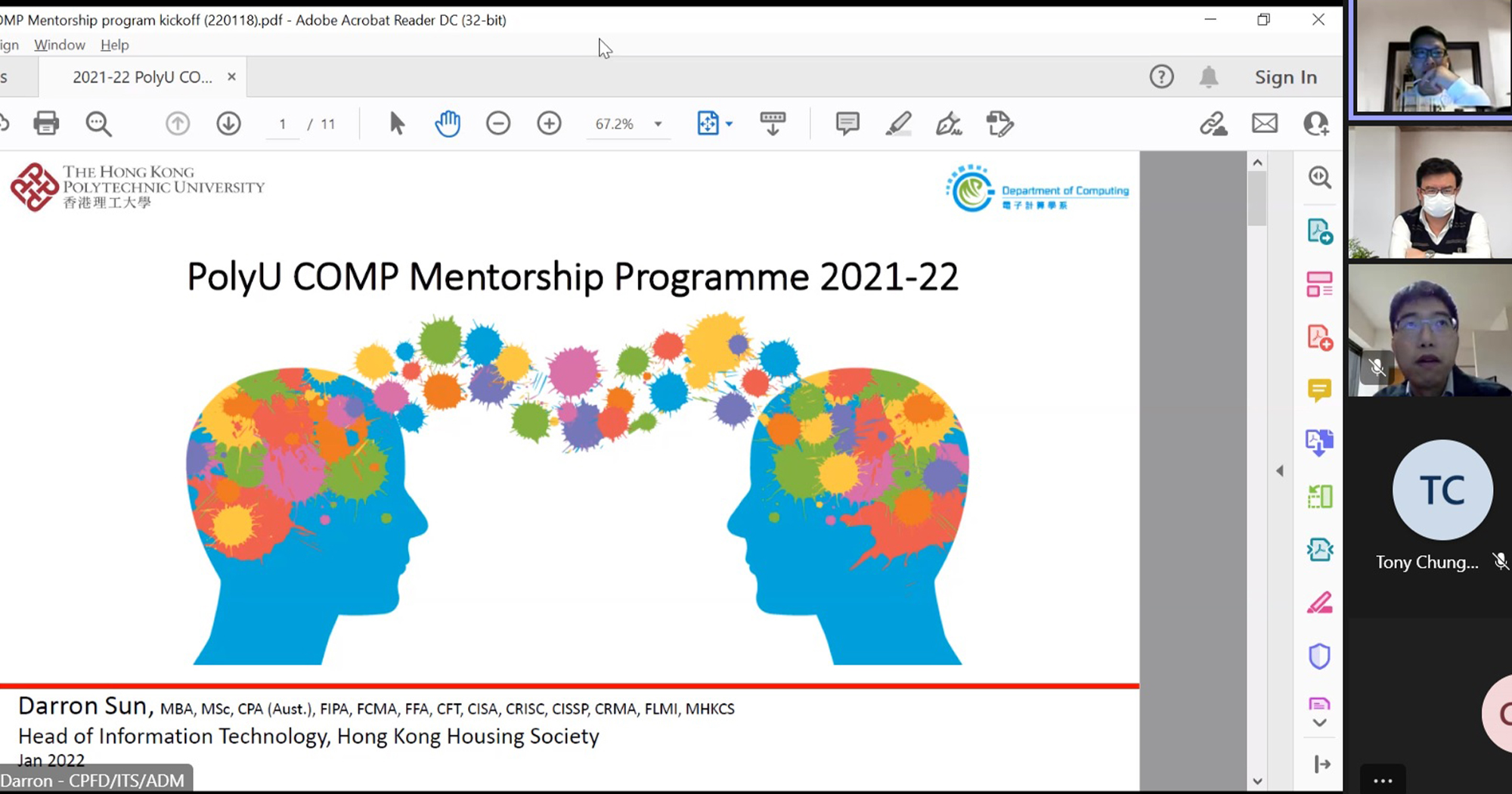Click the Sign In button
This screenshot has height=794, width=1512.
[x=1285, y=76]
